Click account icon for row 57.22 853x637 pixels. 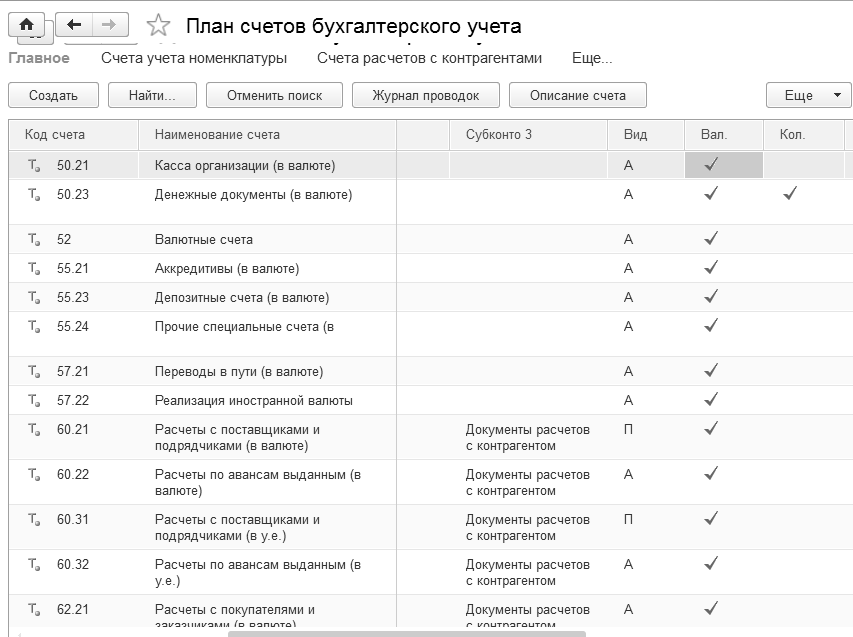pos(34,401)
